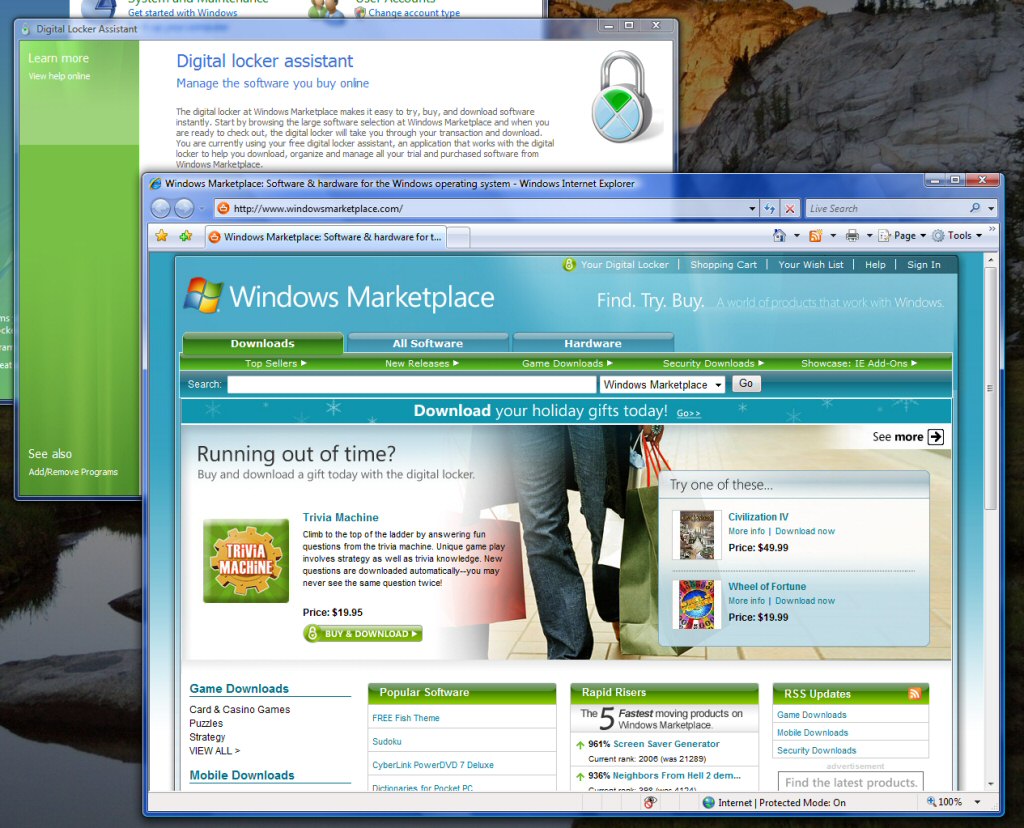Click the Security Downloads RSS link
1024x828 pixels.
click(816, 750)
